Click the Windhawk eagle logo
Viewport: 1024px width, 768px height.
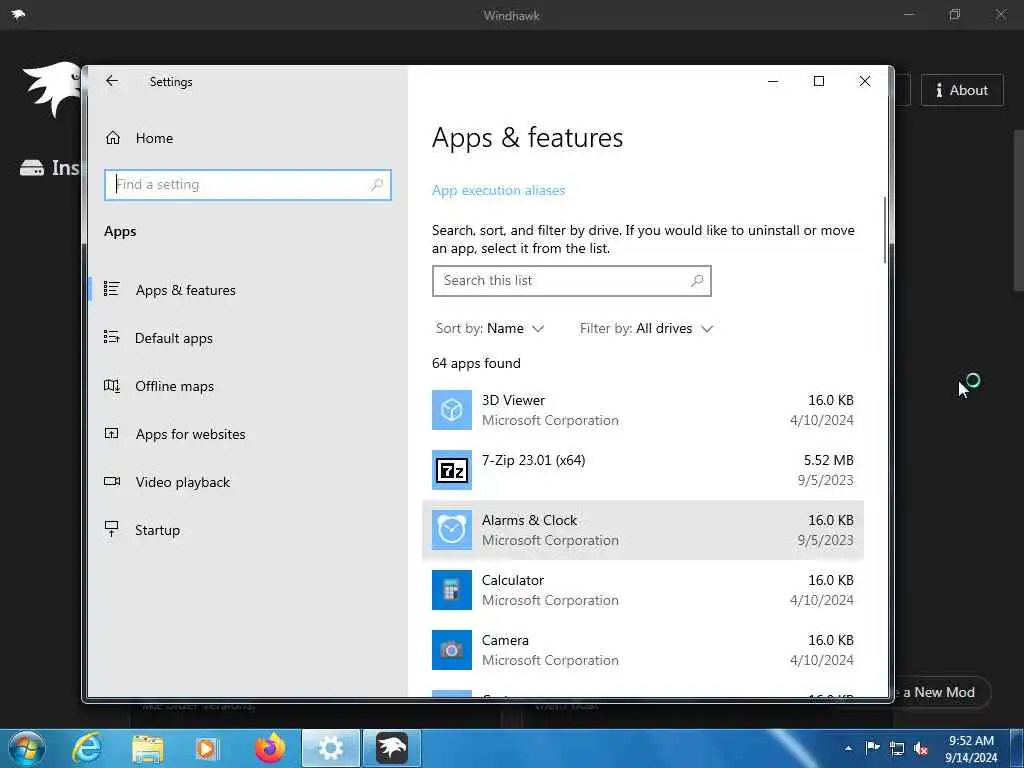coord(51,89)
